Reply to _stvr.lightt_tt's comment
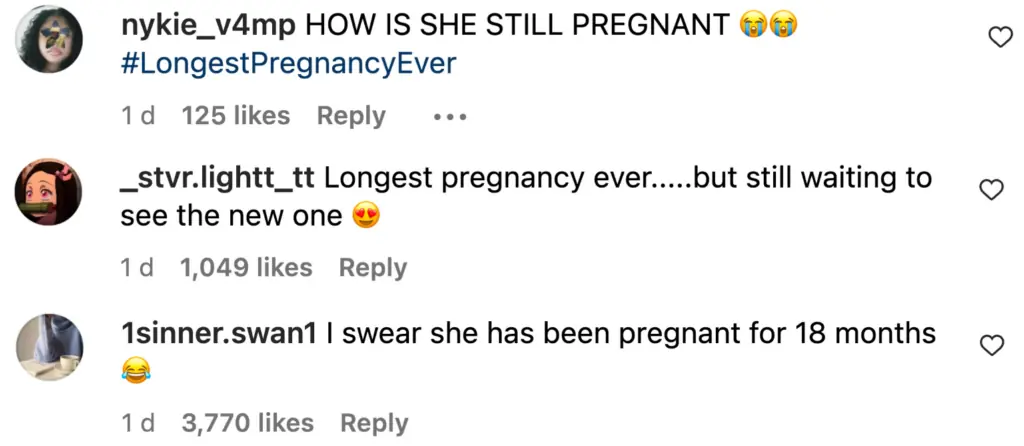Viewport: 1024px width, 446px height. click(x=373, y=268)
